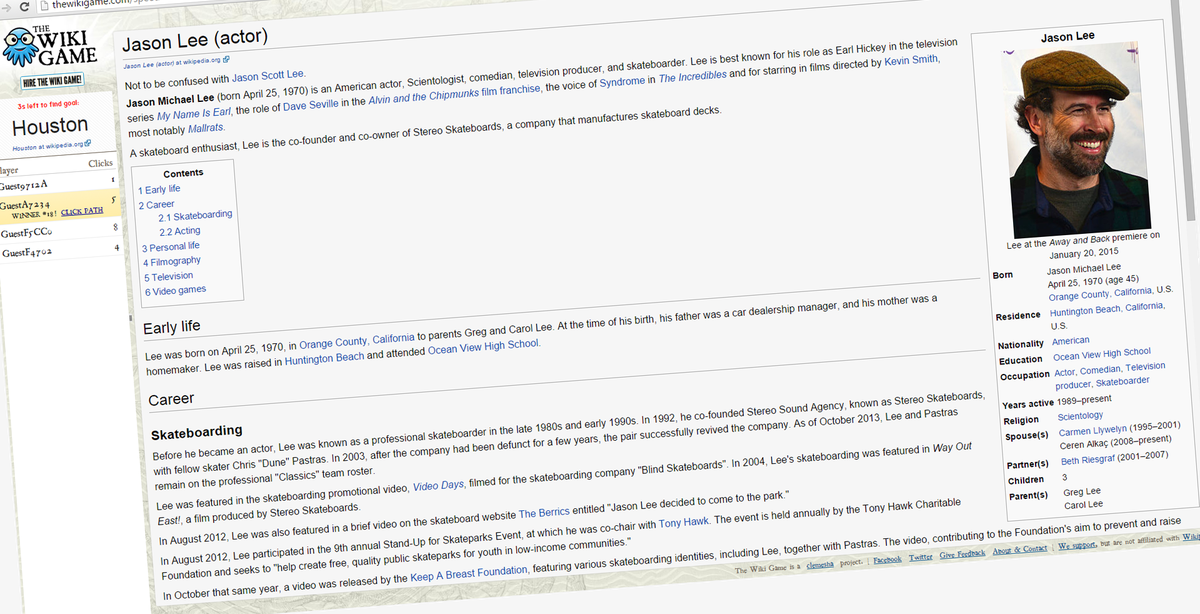Open external link icon beside Jason Lee wikipedia.org
The image size is (1200, 614).
(x=226, y=62)
